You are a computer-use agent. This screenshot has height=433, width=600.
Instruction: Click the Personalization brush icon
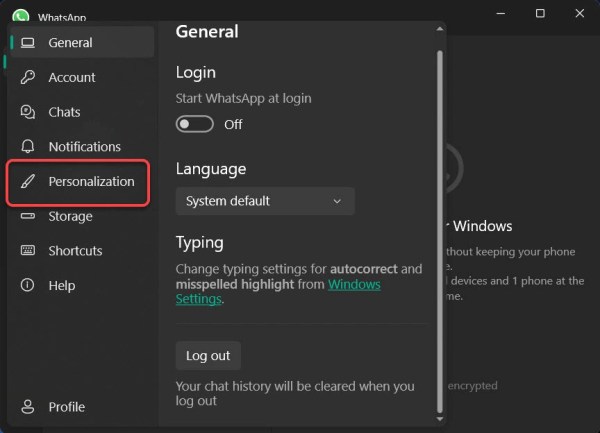(x=28, y=181)
